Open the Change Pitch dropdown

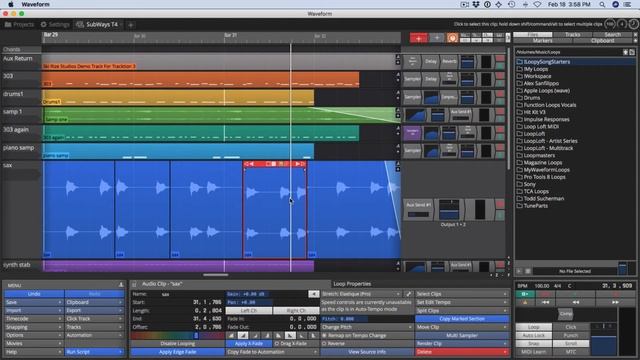click(x=367, y=327)
